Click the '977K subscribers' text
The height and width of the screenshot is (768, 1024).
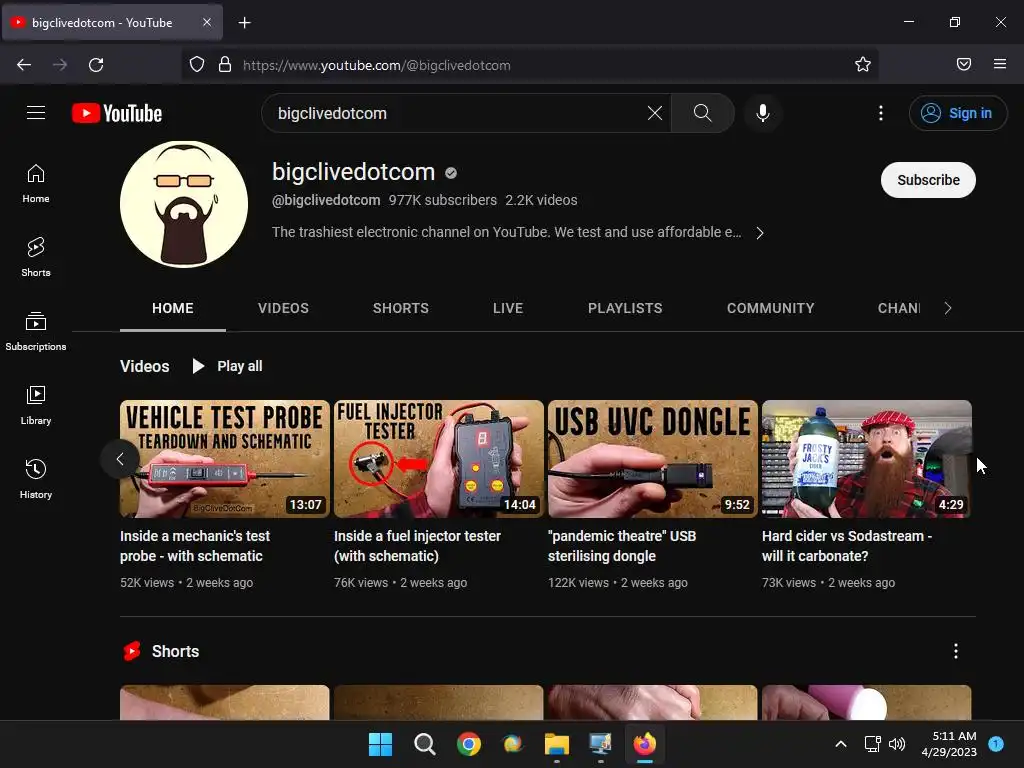[443, 200]
